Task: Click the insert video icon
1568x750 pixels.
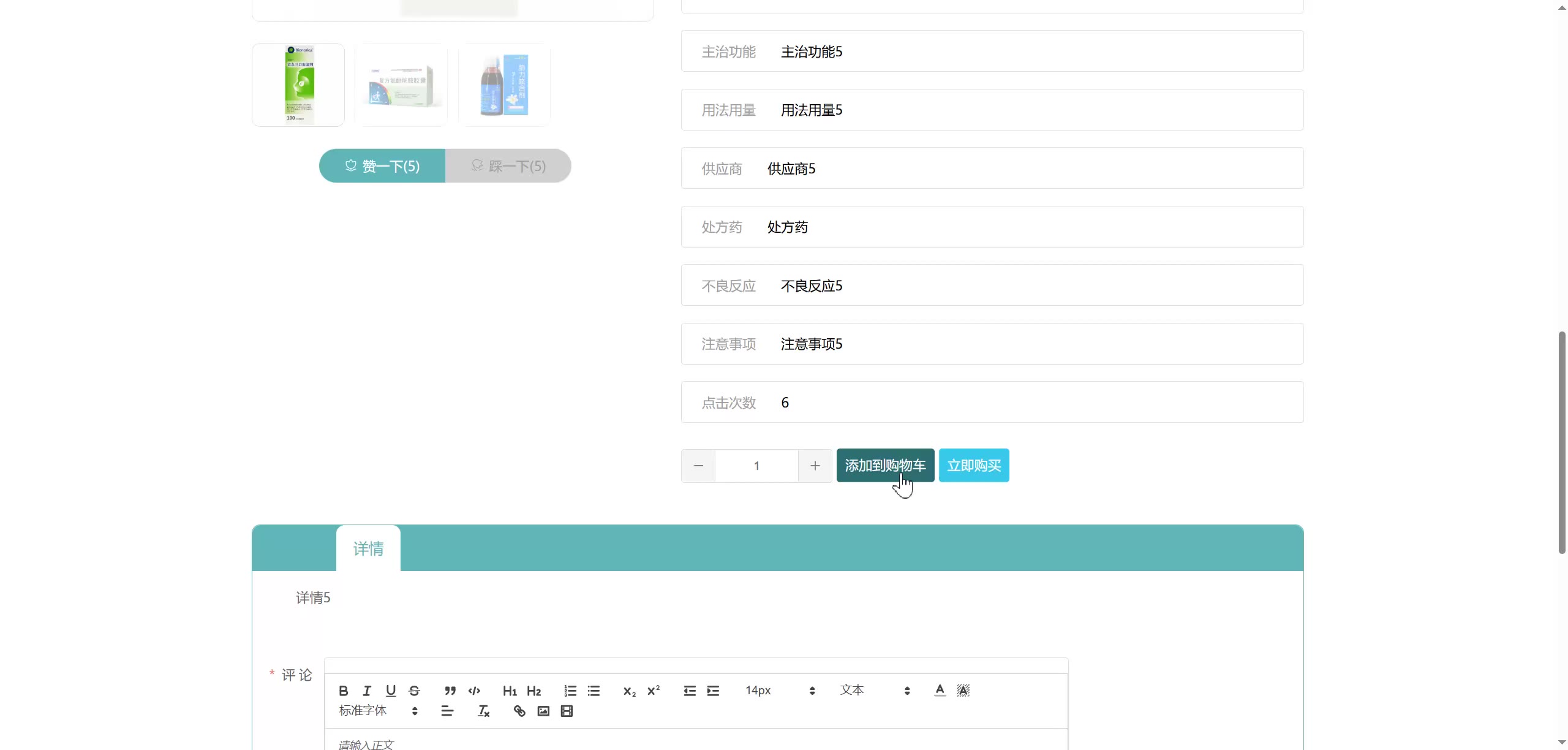Action: click(567, 711)
